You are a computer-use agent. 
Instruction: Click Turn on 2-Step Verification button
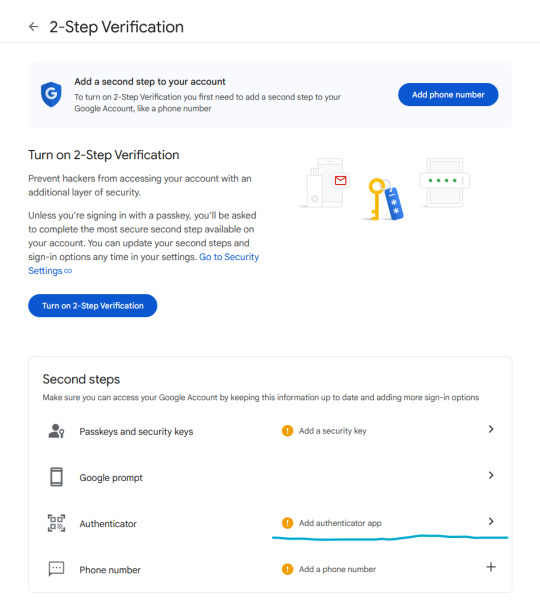[x=93, y=306]
